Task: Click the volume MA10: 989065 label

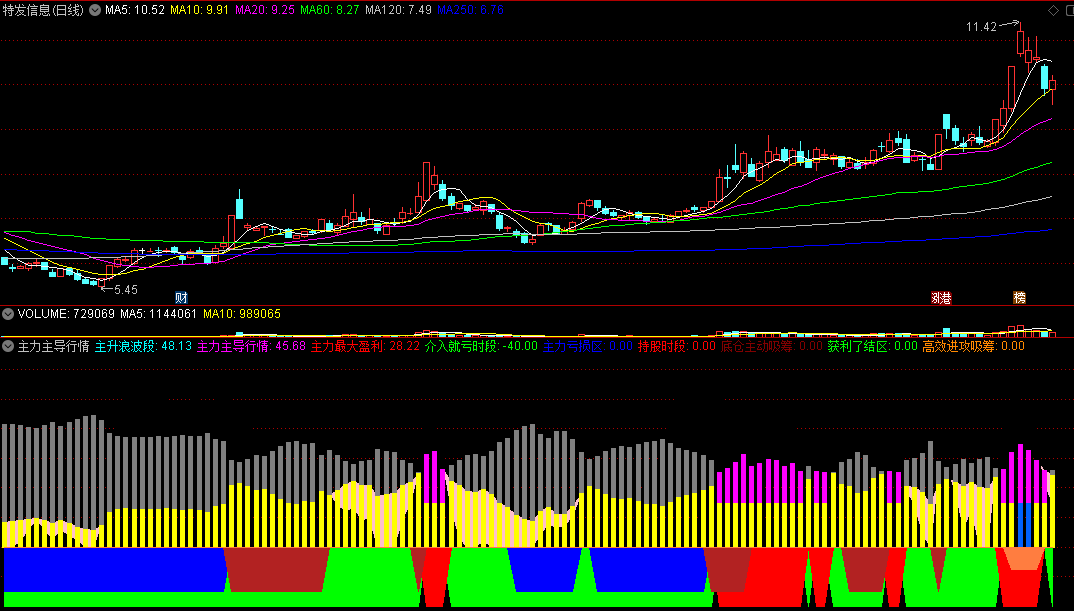Action: [x=242, y=314]
